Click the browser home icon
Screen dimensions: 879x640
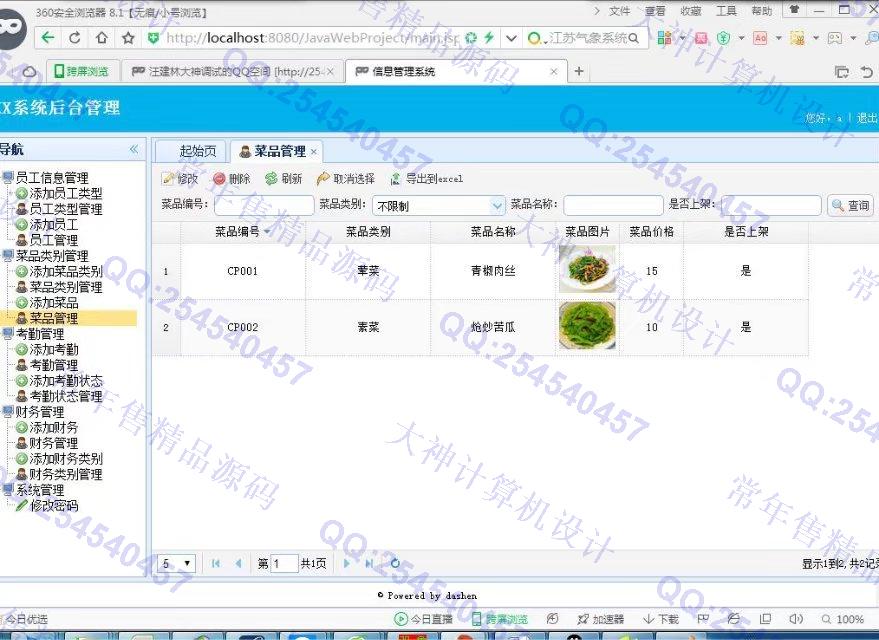click(101, 38)
